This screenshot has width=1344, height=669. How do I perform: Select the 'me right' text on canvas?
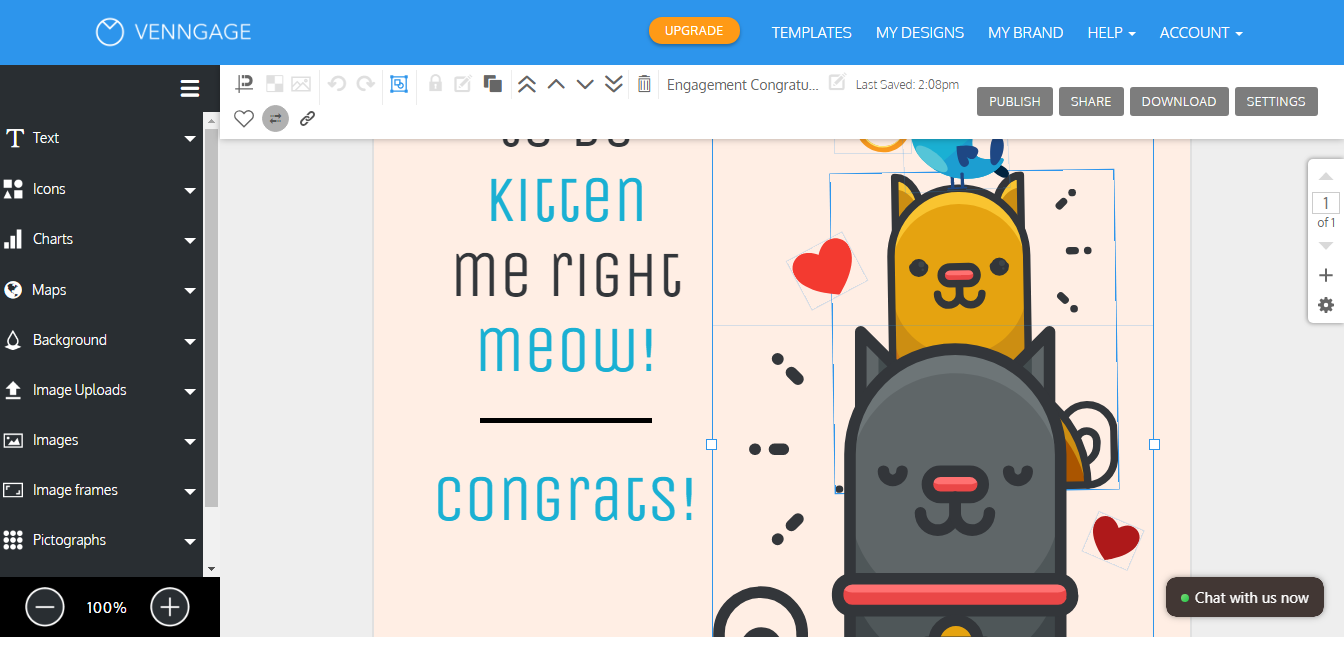click(567, 273)
